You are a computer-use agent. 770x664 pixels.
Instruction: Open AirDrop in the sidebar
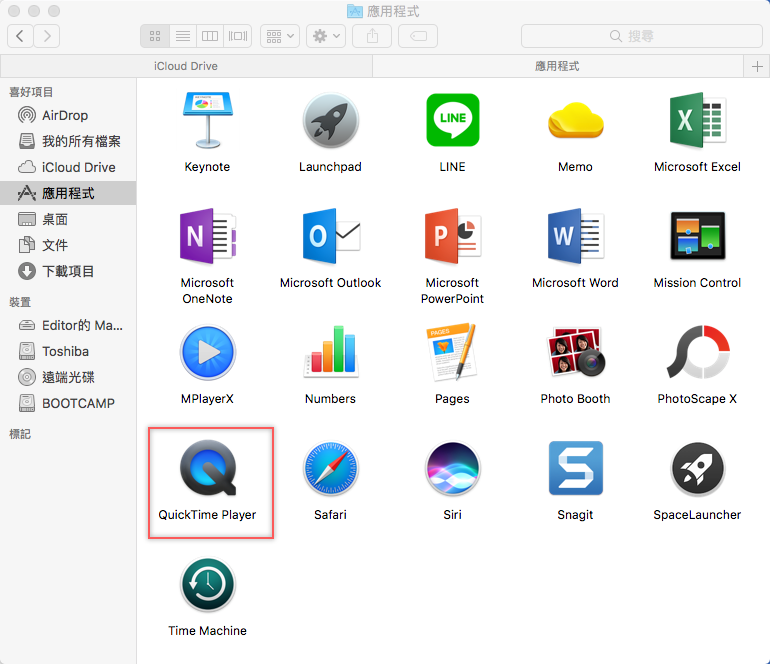68,115
